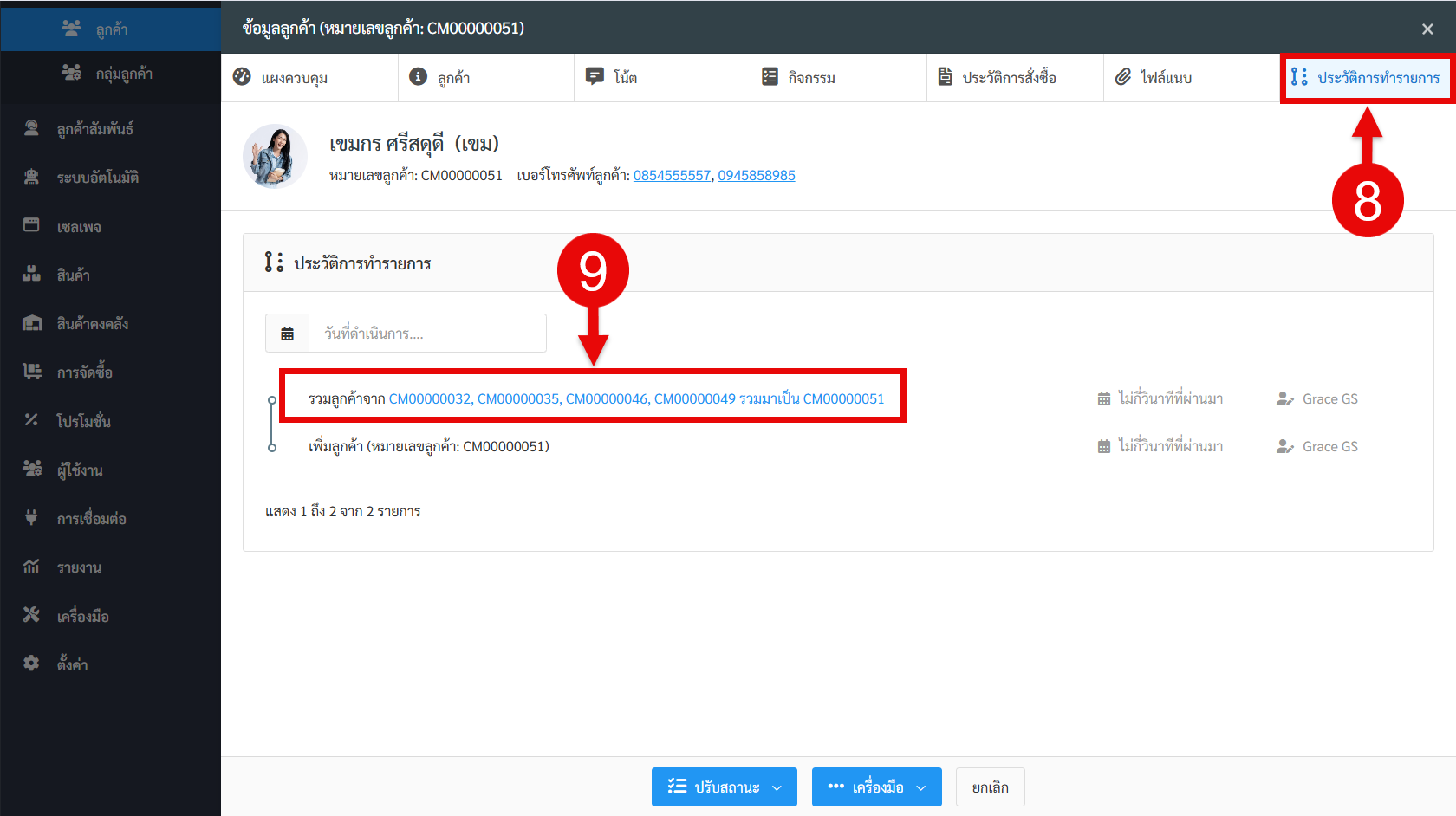Open the เครื่องมือ dropdown at bottom
1456x816 pixels.
[876, 787]
